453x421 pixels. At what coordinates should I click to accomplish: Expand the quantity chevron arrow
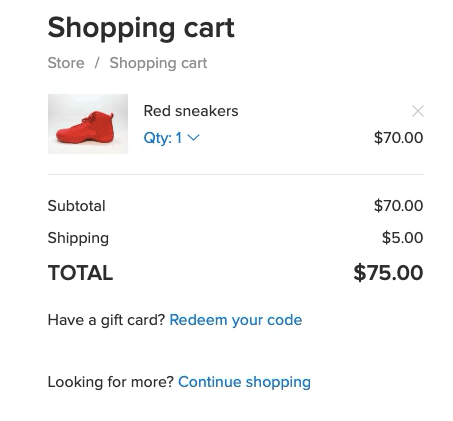[x=193, y=138]
